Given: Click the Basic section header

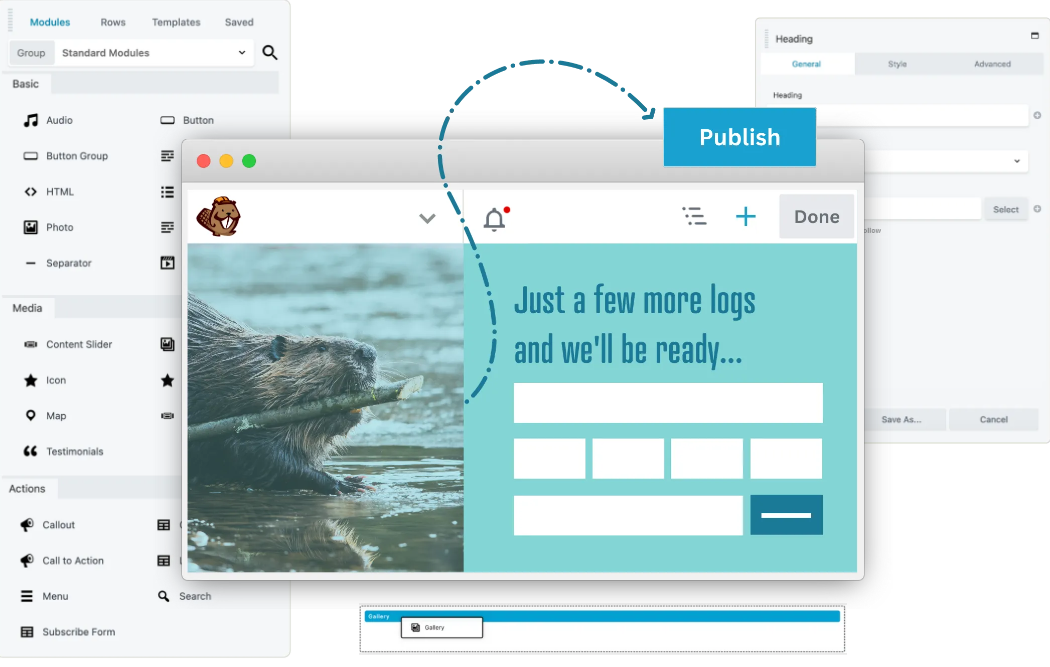Looking at the screenshot, I should point(25,84).
